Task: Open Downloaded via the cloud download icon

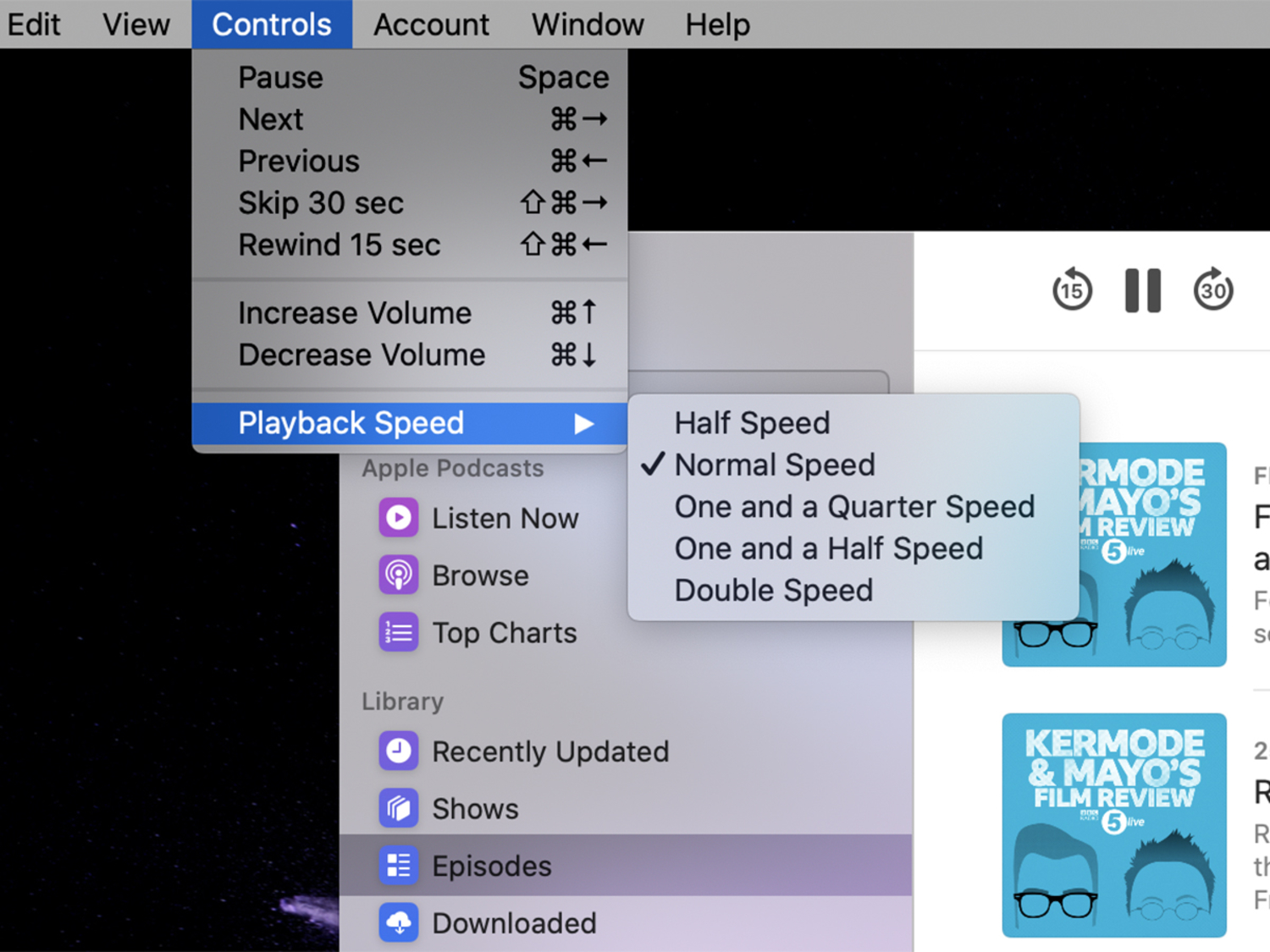Action: point(398,922)
